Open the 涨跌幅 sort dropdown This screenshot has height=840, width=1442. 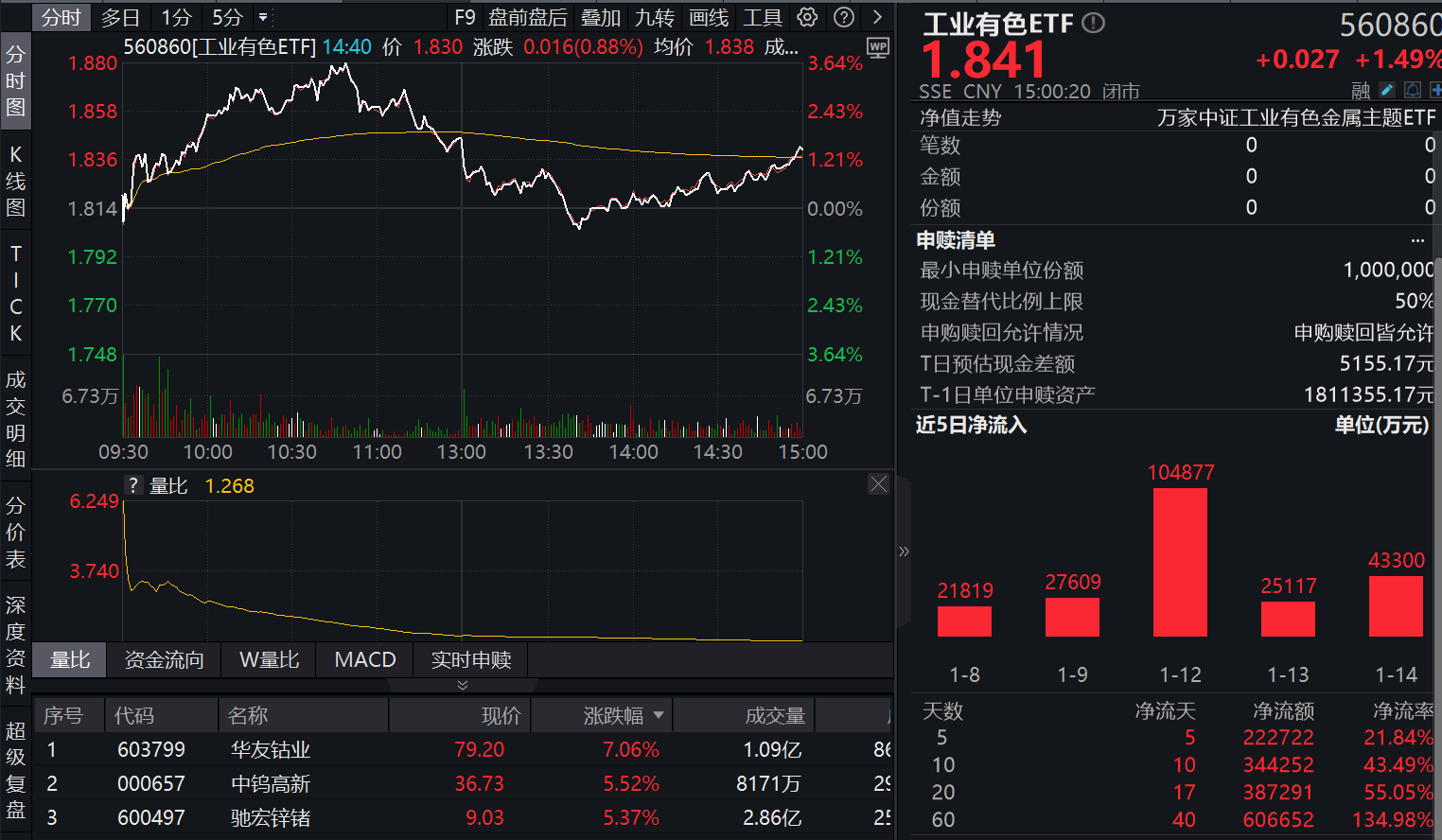659,715
